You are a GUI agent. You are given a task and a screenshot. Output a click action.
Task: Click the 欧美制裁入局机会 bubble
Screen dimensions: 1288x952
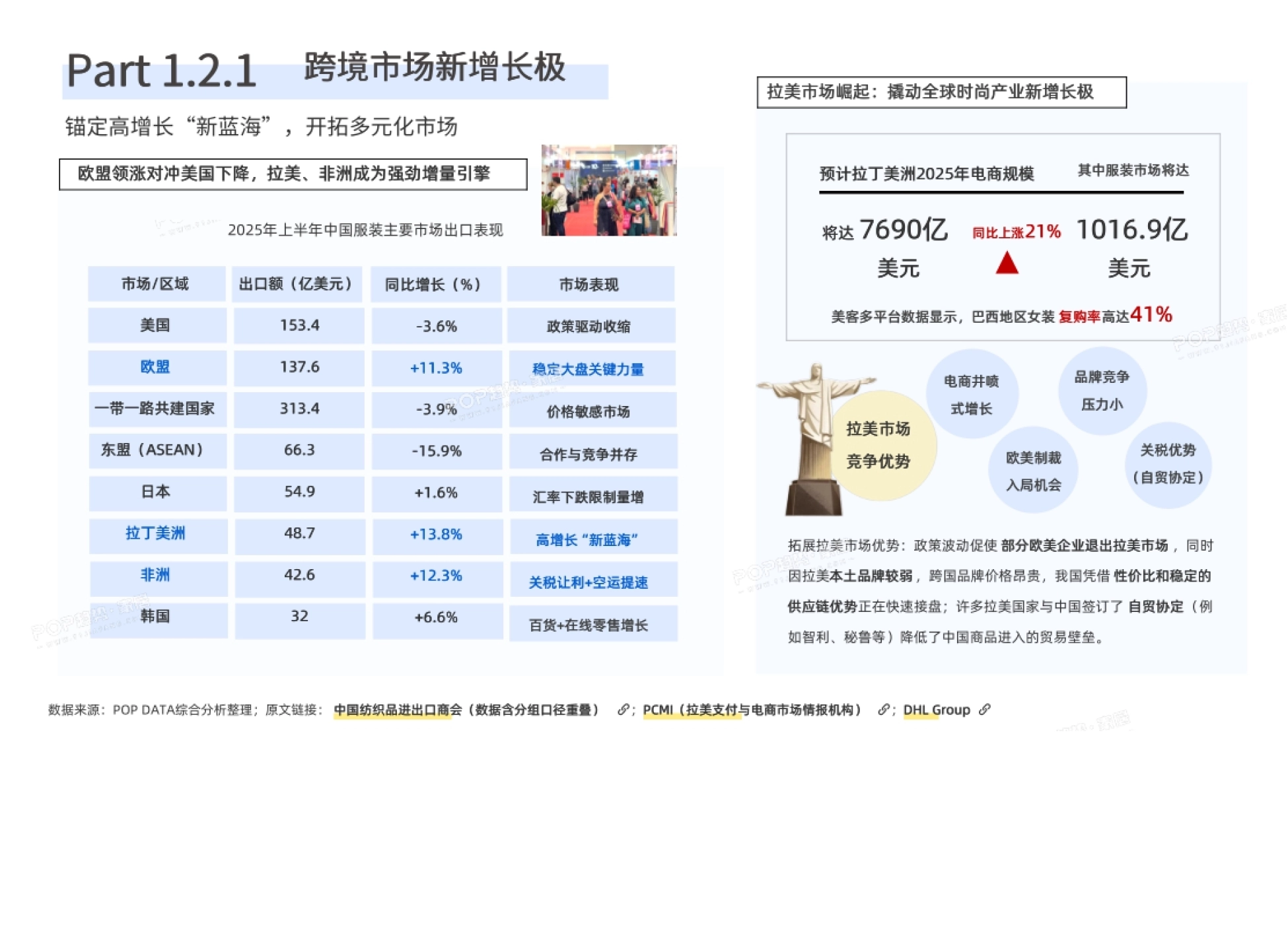pyautogui.click(x=1033, y=470)
